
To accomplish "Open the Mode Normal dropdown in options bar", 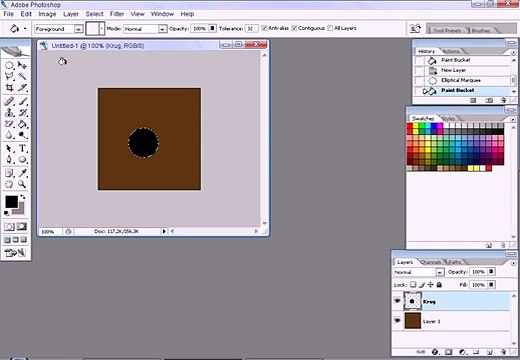I will click(162, 29).
